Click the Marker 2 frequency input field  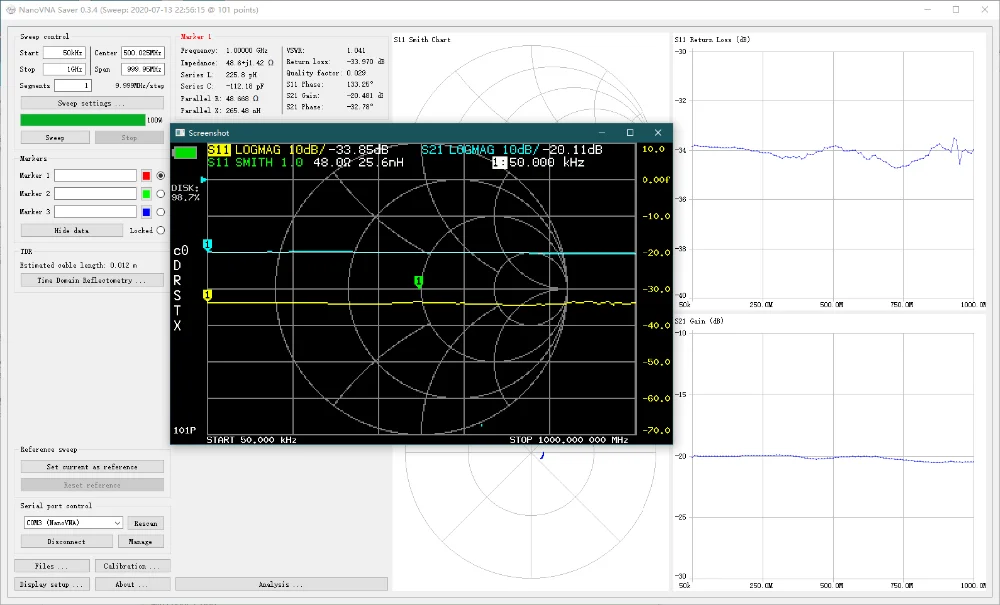pyautogui.click(x=95, y=194)
